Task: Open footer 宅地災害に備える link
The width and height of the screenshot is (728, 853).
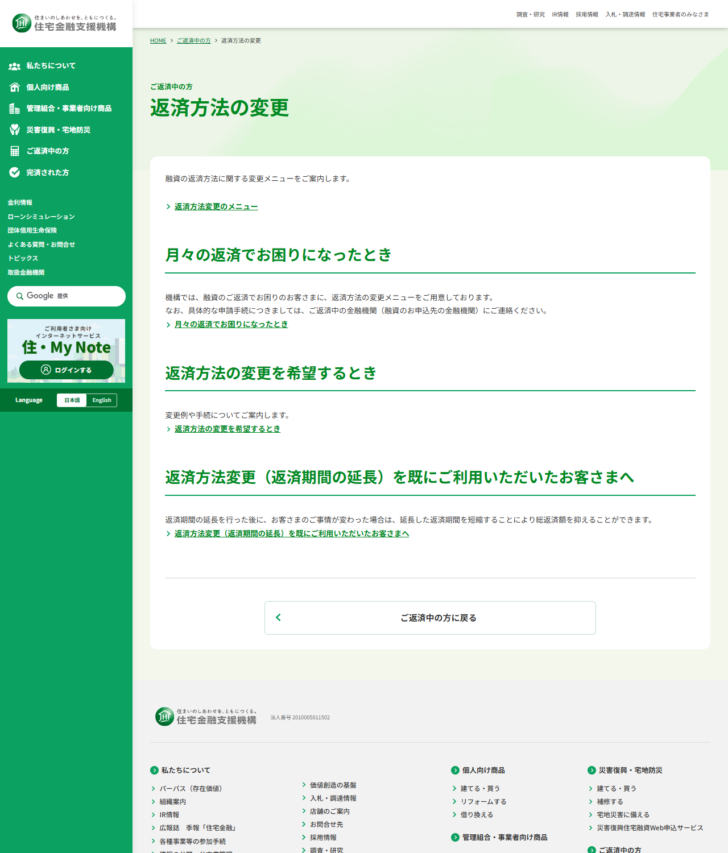Action: pos(623,814)
